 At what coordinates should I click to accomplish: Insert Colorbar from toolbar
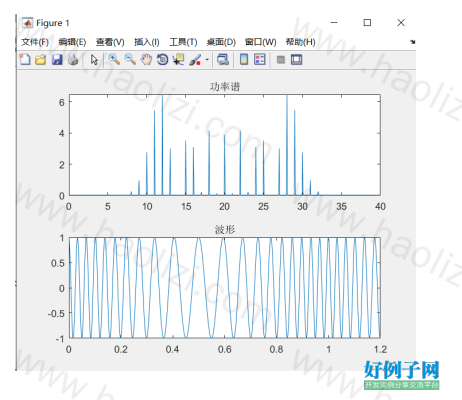[244, 60]
